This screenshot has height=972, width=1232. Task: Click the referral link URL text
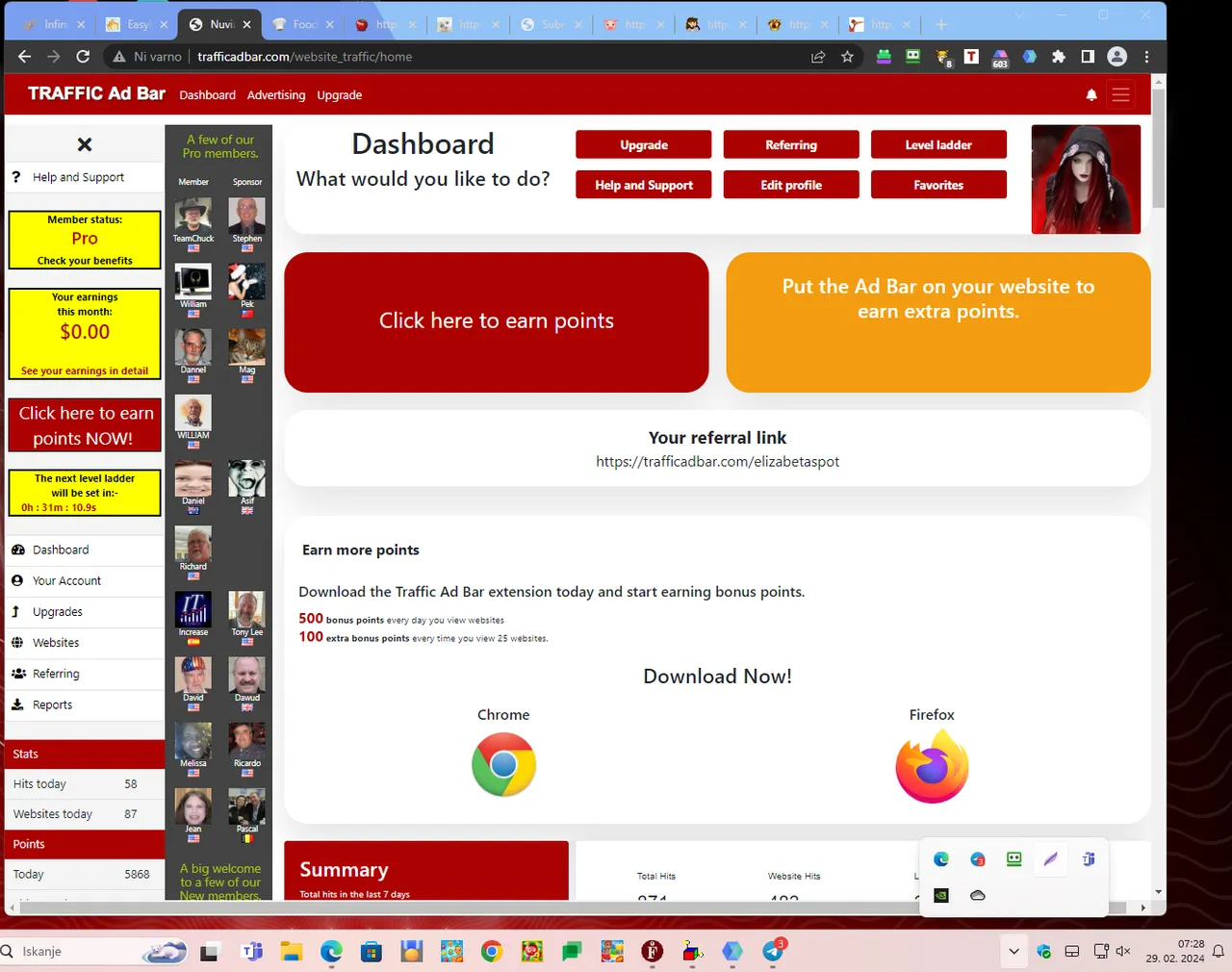click(717, 462)
